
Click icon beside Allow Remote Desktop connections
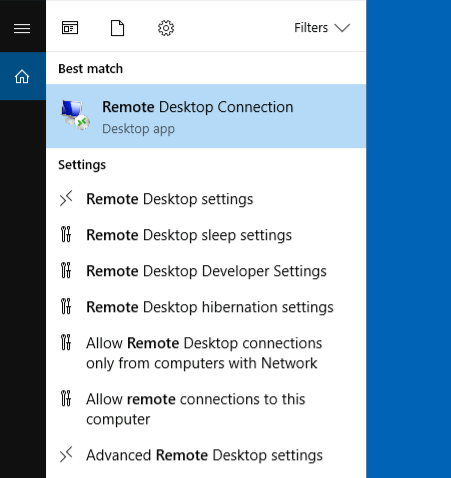(66, 342)
